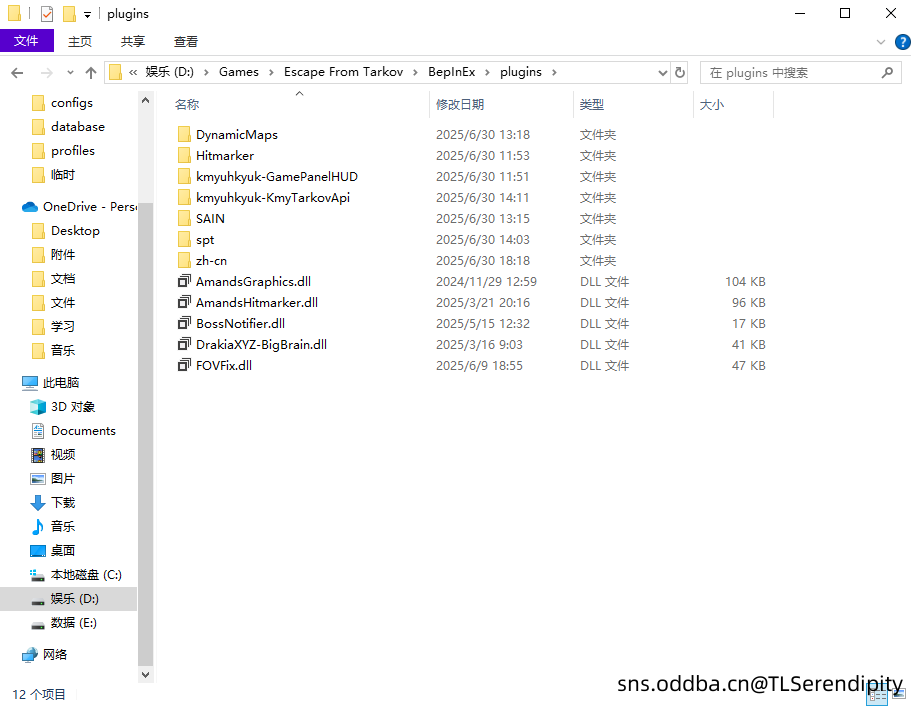Open 下载 in navigation pane
This screenshot has height=706, width=911.
click(63, 503)
